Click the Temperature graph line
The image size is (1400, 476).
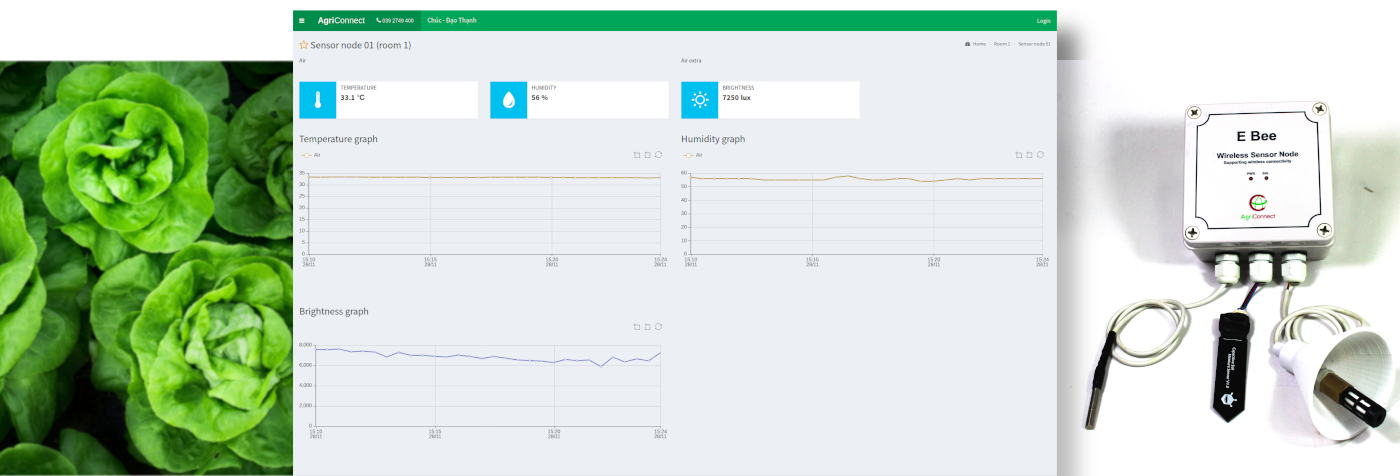click(x=485, y=177)
